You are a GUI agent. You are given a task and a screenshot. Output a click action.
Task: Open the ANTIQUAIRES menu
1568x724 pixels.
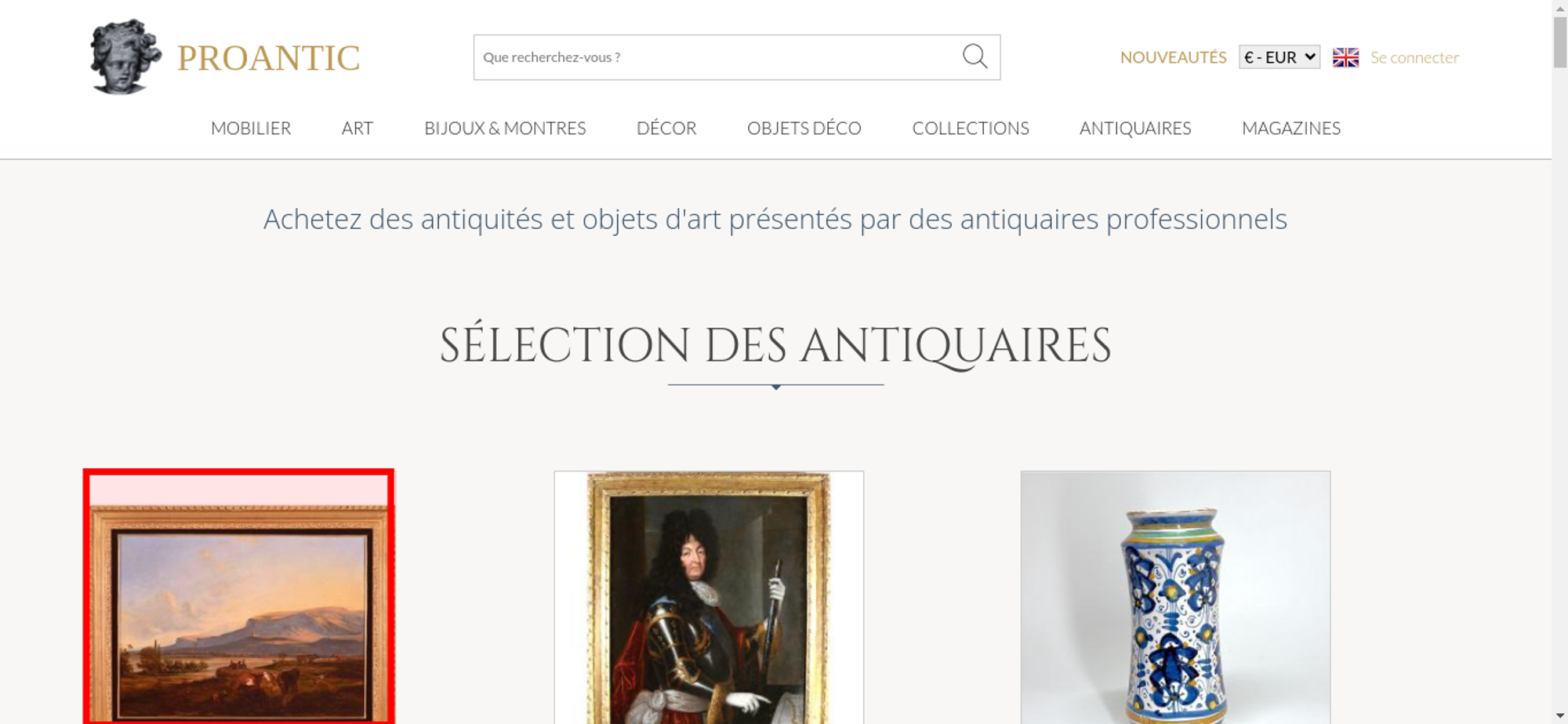tap(1135, 128)
